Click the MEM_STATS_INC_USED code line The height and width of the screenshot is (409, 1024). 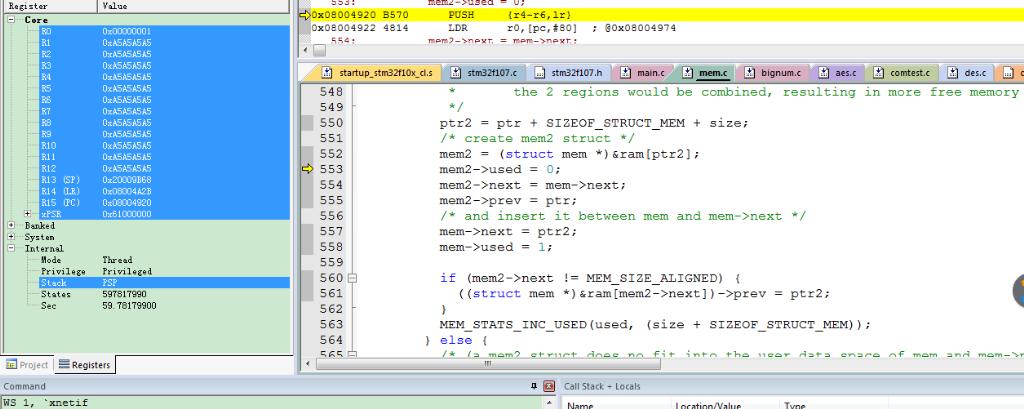(655, 325)
